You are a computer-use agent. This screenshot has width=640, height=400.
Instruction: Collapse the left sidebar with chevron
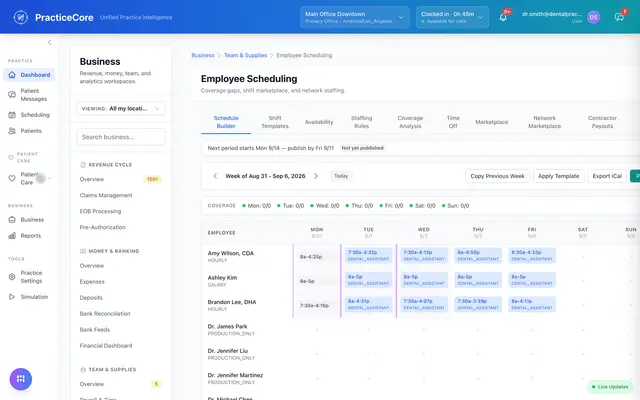pyautogui.click(x=49, y=42)
